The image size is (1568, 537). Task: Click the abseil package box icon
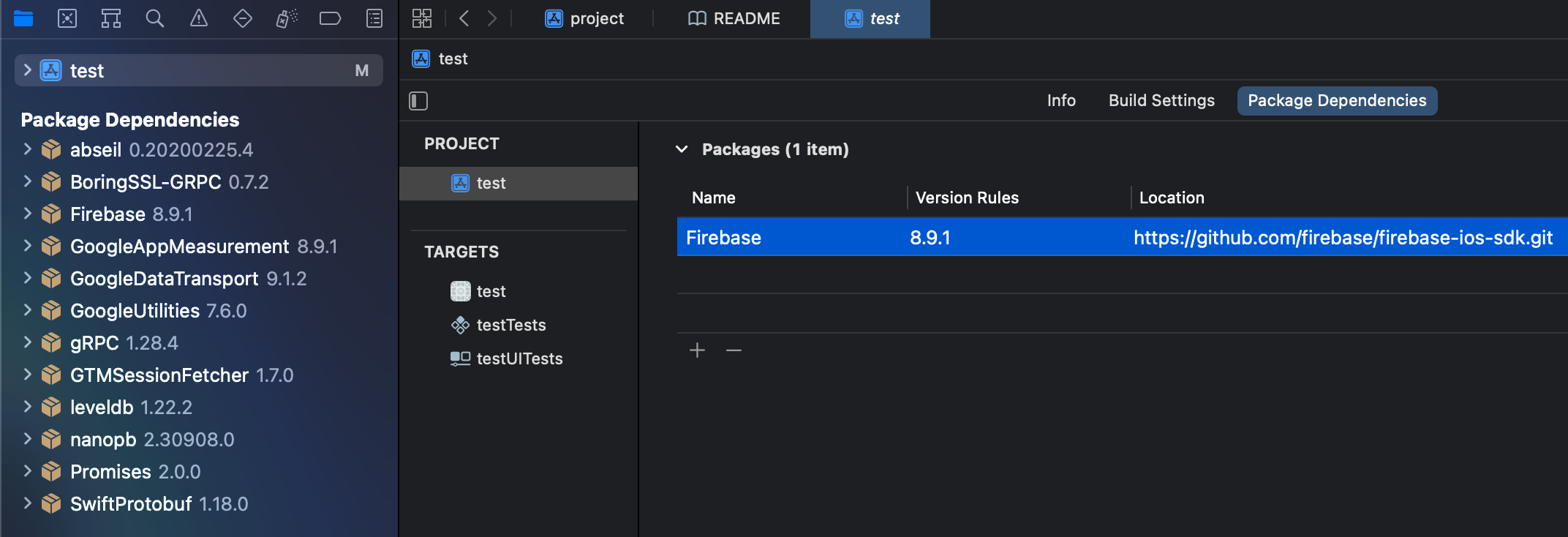51,150
